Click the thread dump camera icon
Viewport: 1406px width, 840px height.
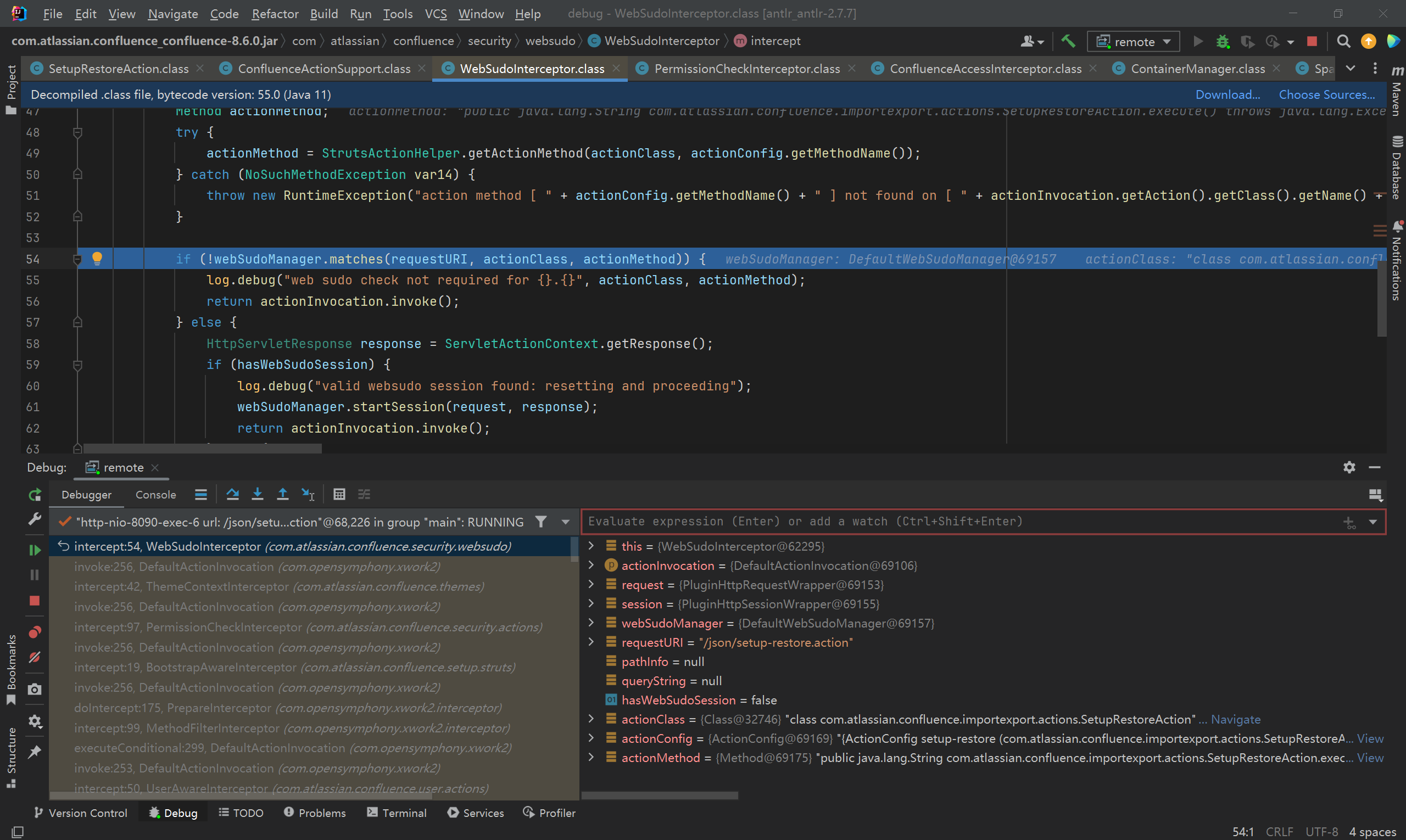(35, 689)
